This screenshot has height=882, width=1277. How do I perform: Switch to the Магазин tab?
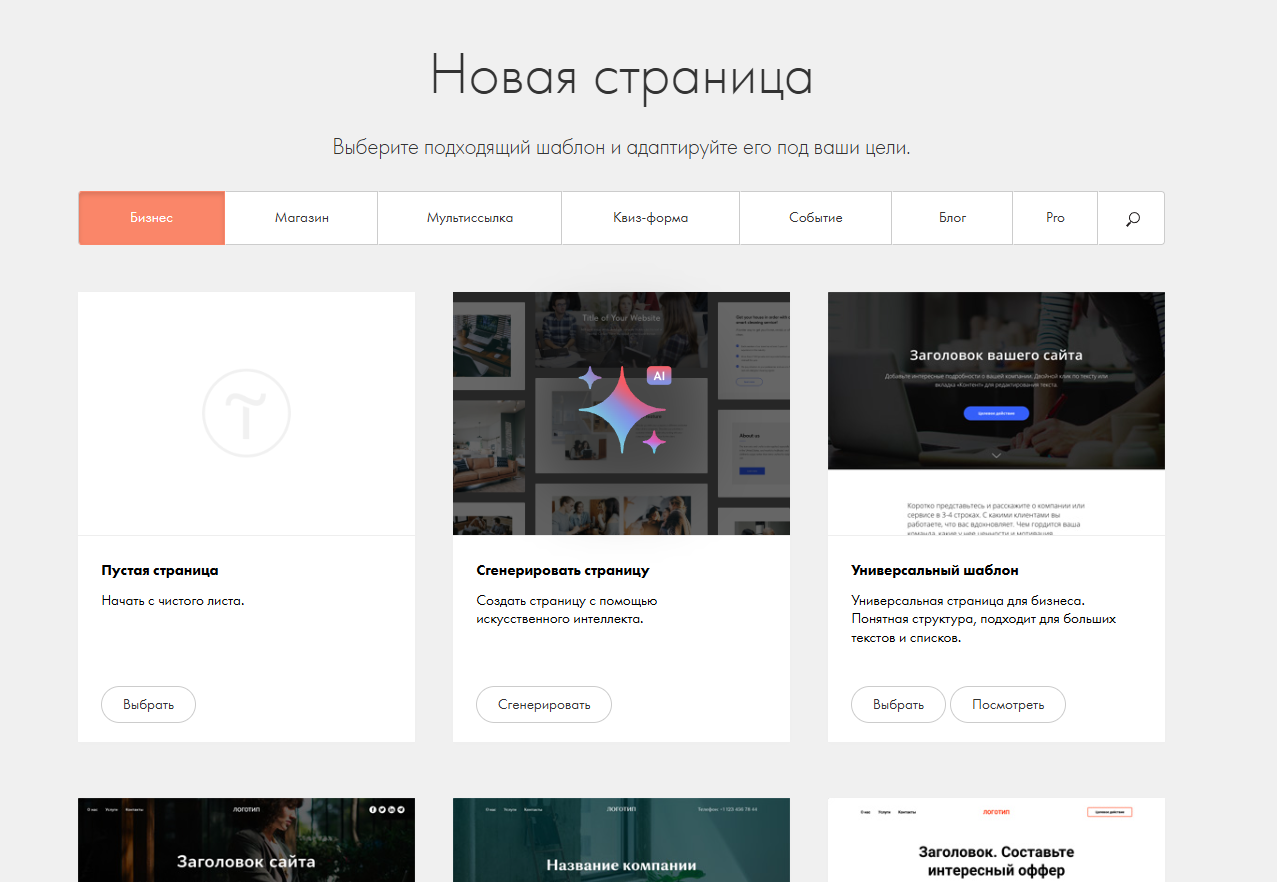pyautogui.click(x=301, y=218)
